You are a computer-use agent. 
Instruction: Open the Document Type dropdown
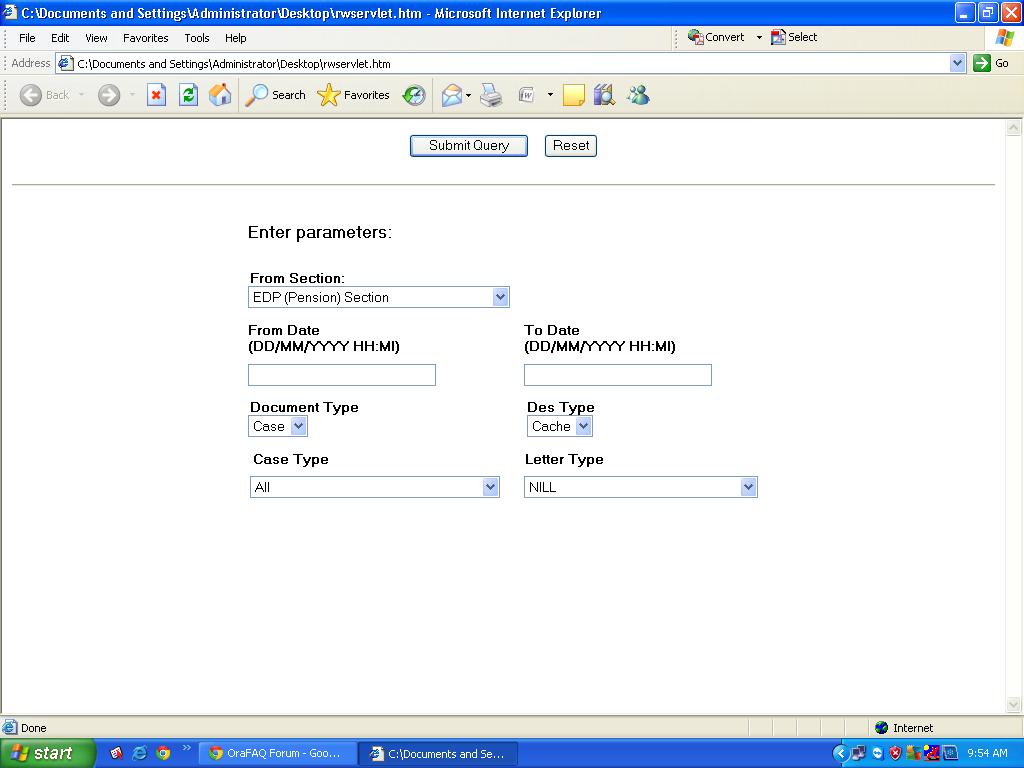click(x=298, y=426)
